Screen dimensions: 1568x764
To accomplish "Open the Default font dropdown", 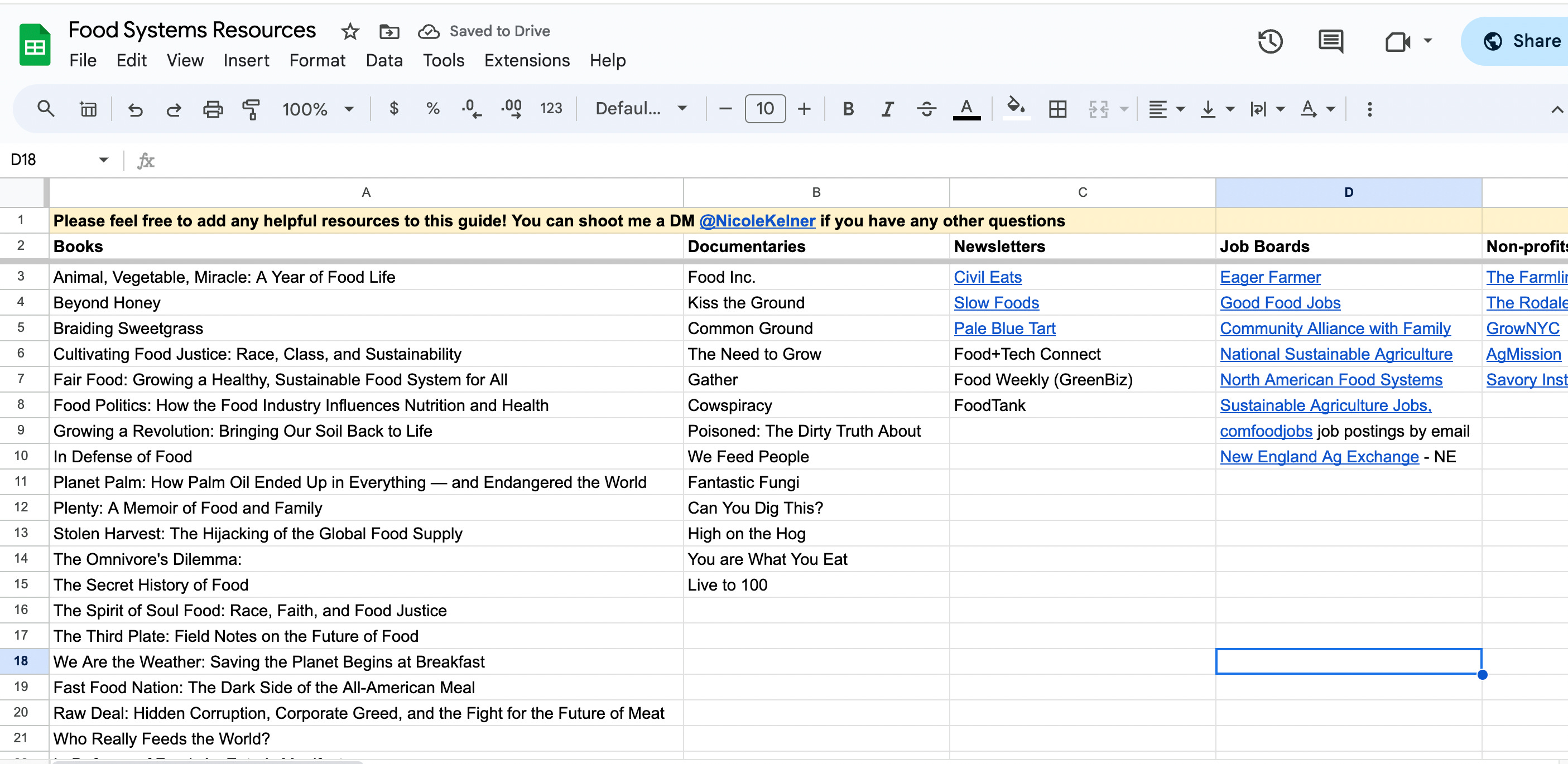I will coord(641,109).
